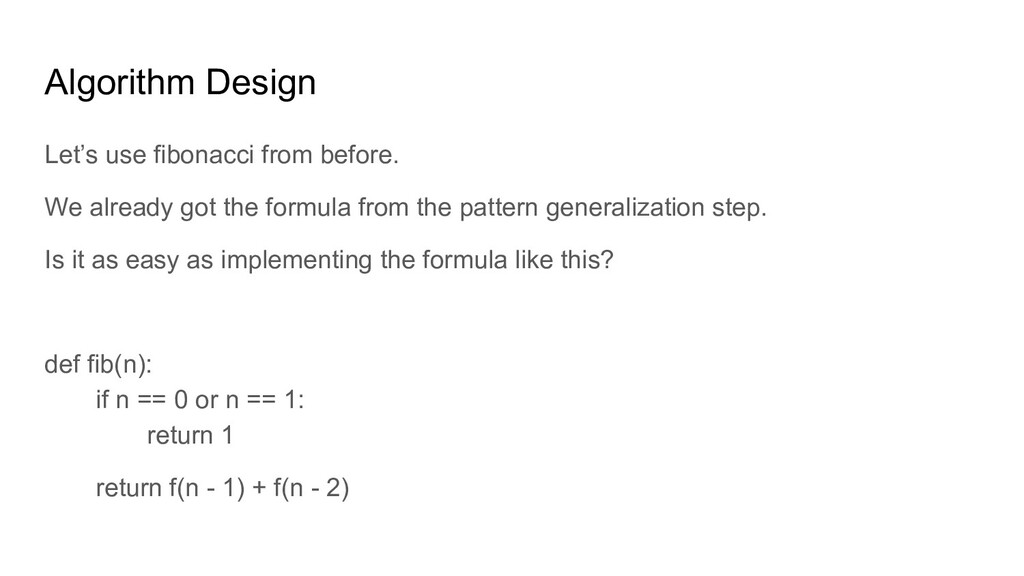This screenshot has height=576, width=1024.
Task: Click the "or" keyword in the if statement
Action: pos(206,400)
